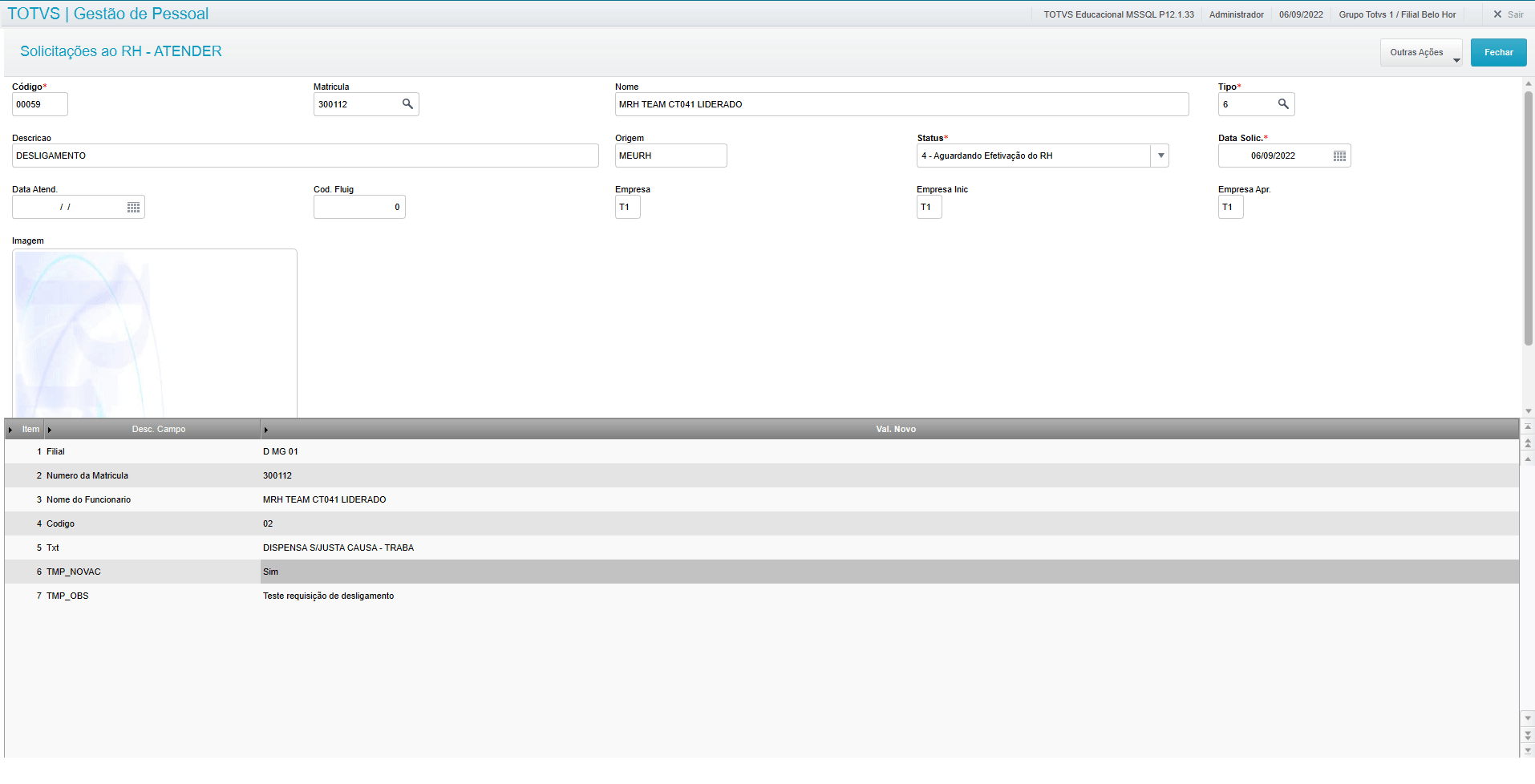Image resolution: width=1535 pixels, height=784 pixels.
Task: Click the Empresa Inic field
Action: click(929, 207)
